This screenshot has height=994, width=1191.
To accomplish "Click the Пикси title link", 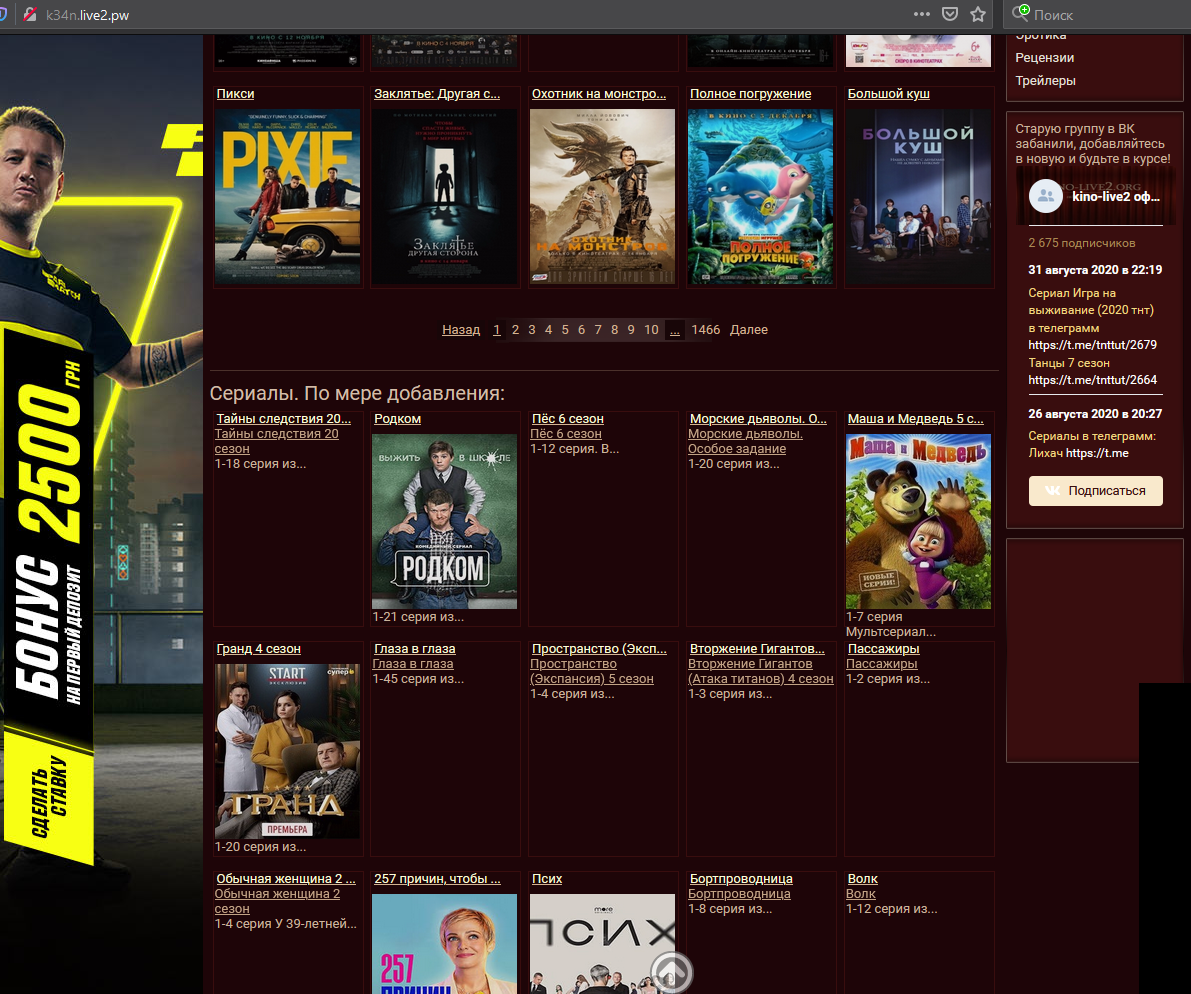I will (x=235, y=94).
